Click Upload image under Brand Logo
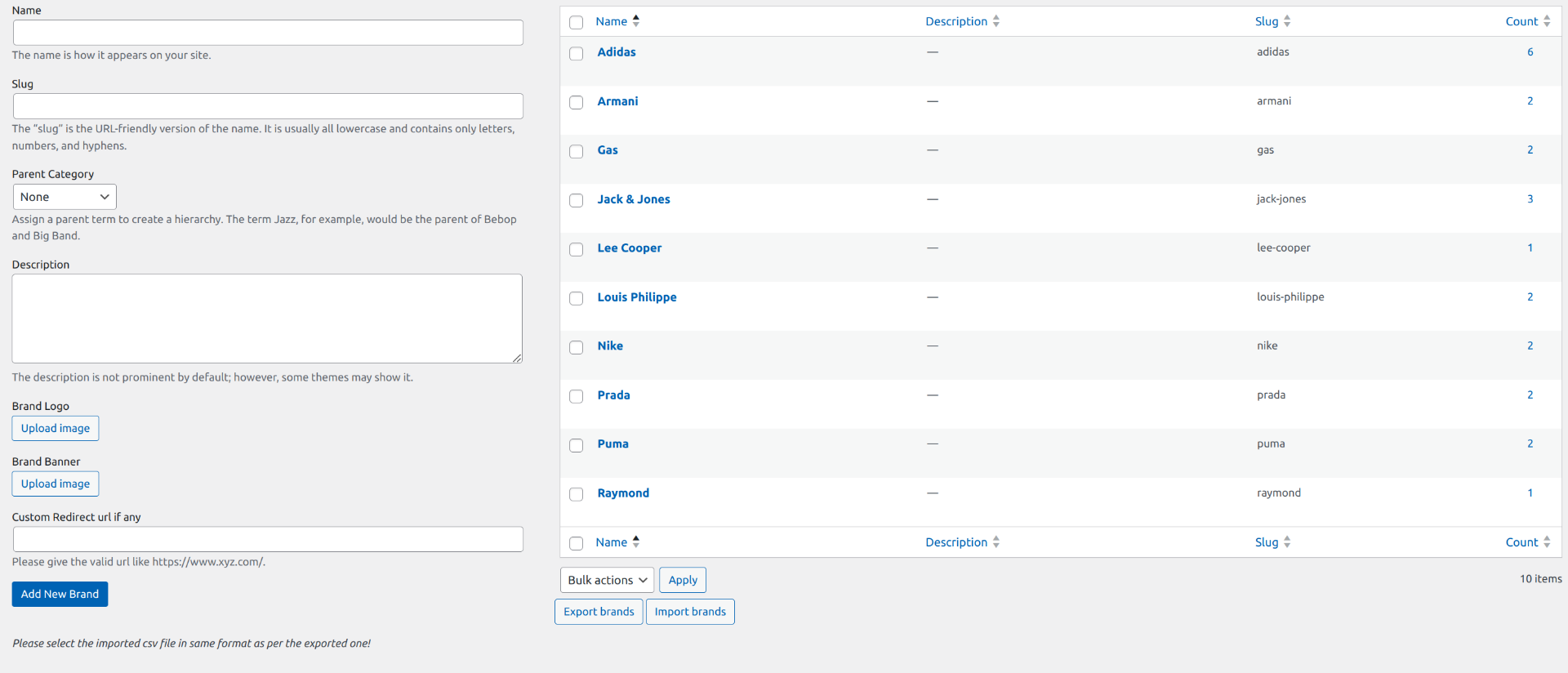This screenshot has width=1568, height=673. coord(56,428)
